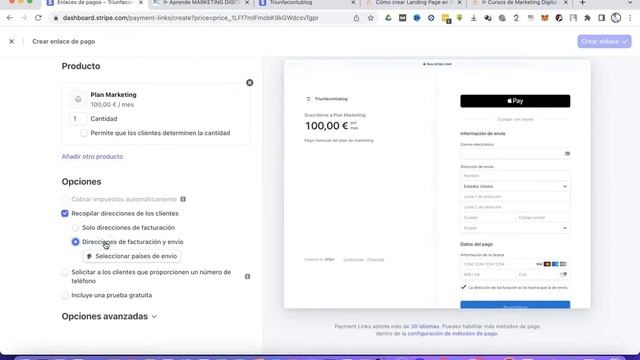Click the Correo electrónico field in preview
Viewport: 640px width, 360px height.
(515, 153)
